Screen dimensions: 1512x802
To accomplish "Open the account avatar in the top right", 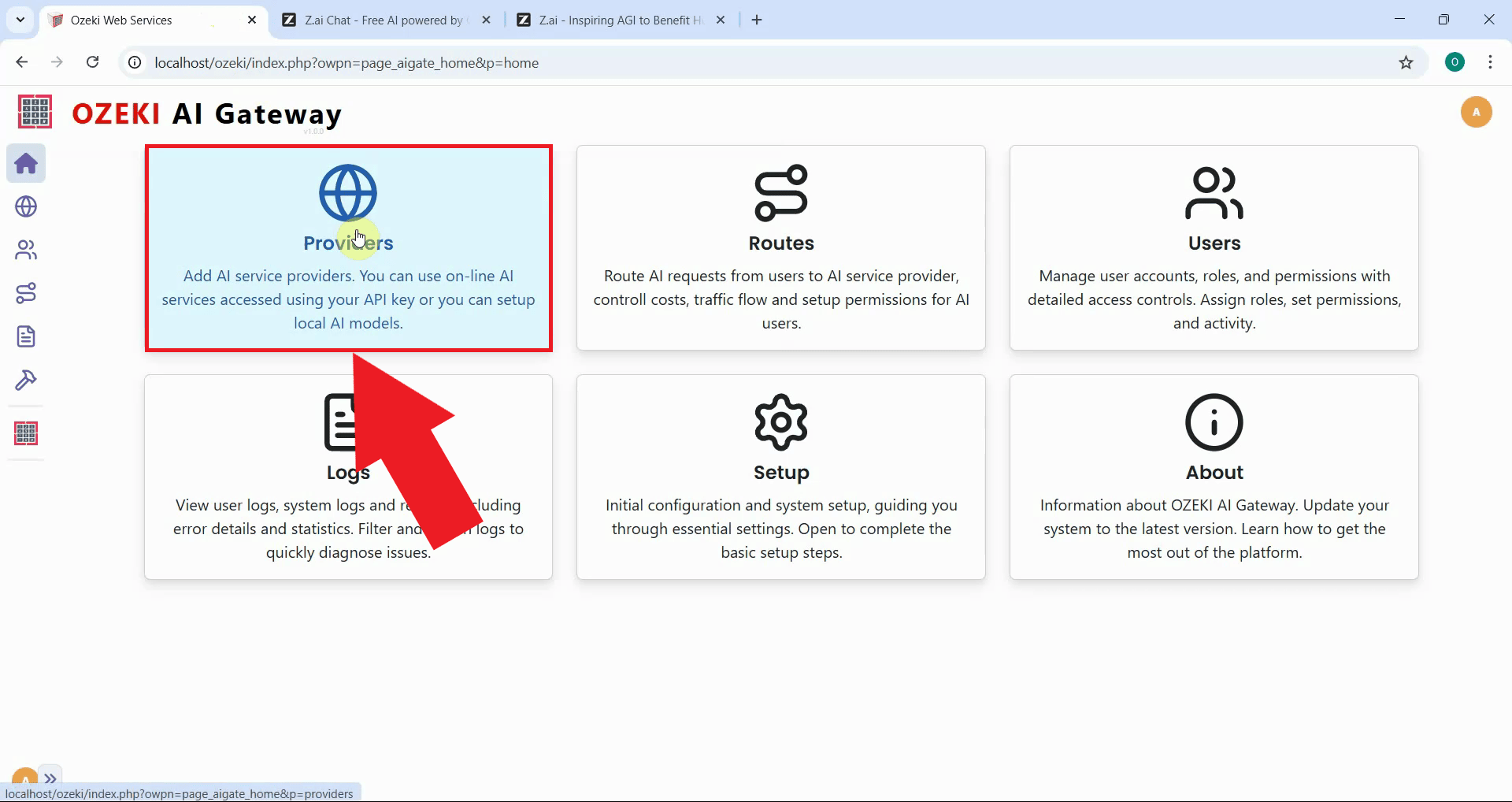I will coord(1477,112).
